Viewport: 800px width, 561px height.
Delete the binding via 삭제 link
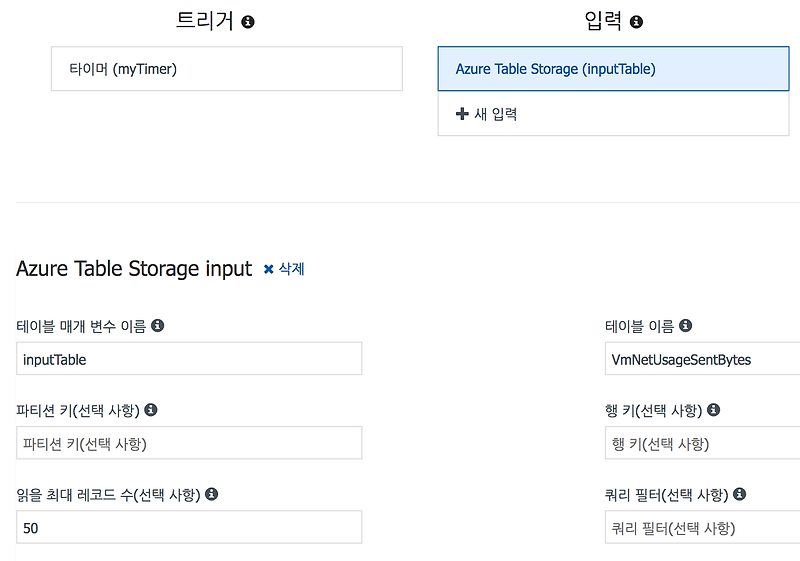tap(284, 269)
